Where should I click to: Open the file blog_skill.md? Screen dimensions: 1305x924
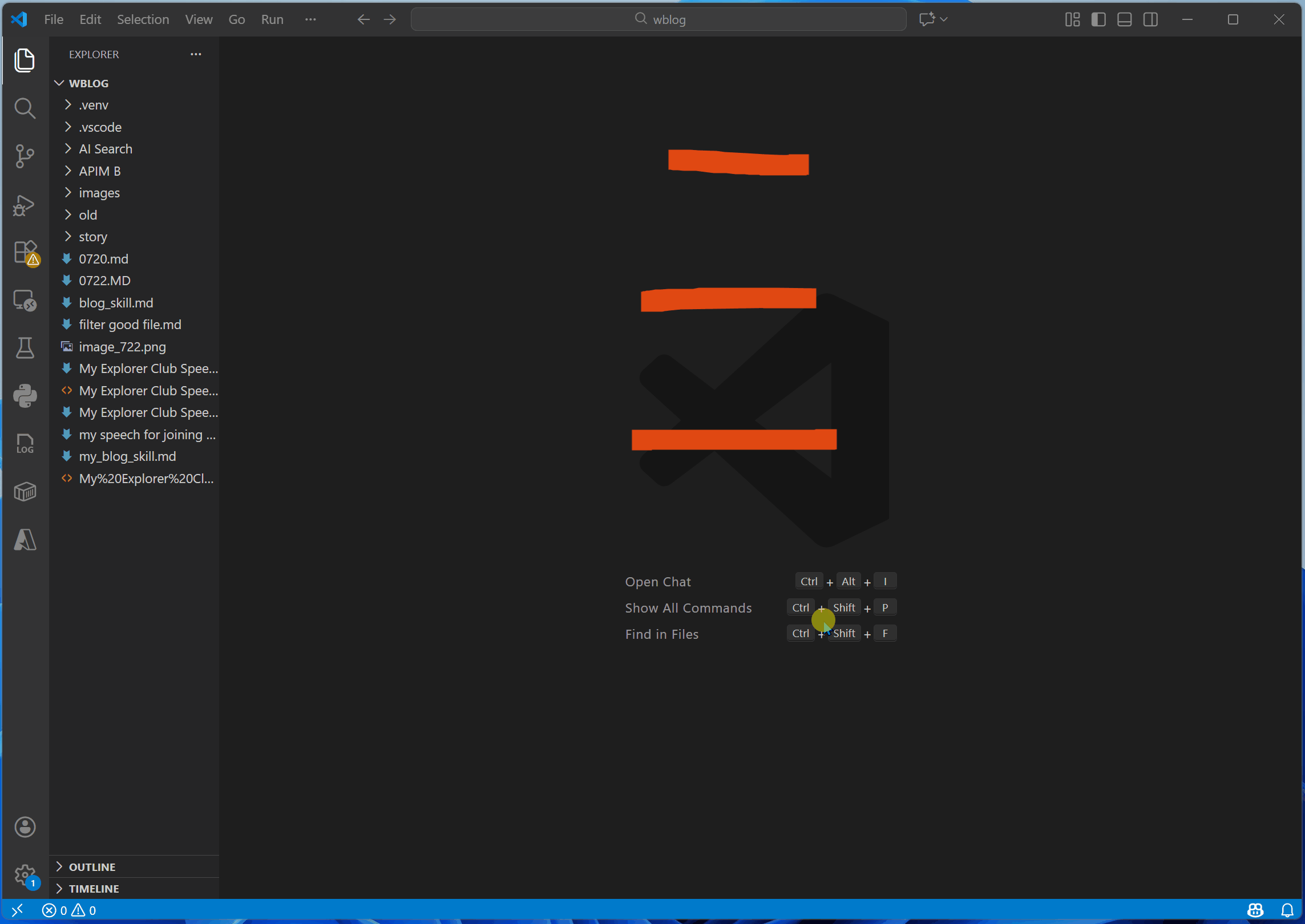[x=134, y=303]
